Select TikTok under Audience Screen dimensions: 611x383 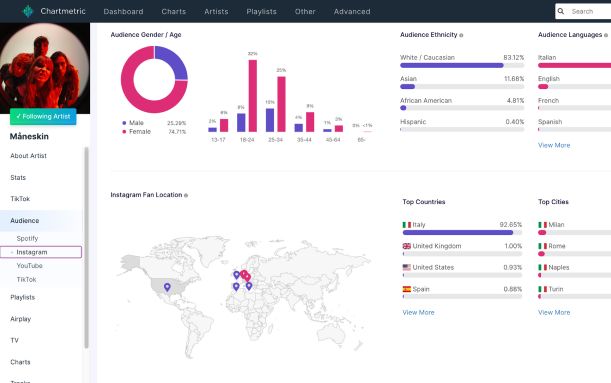26,279
